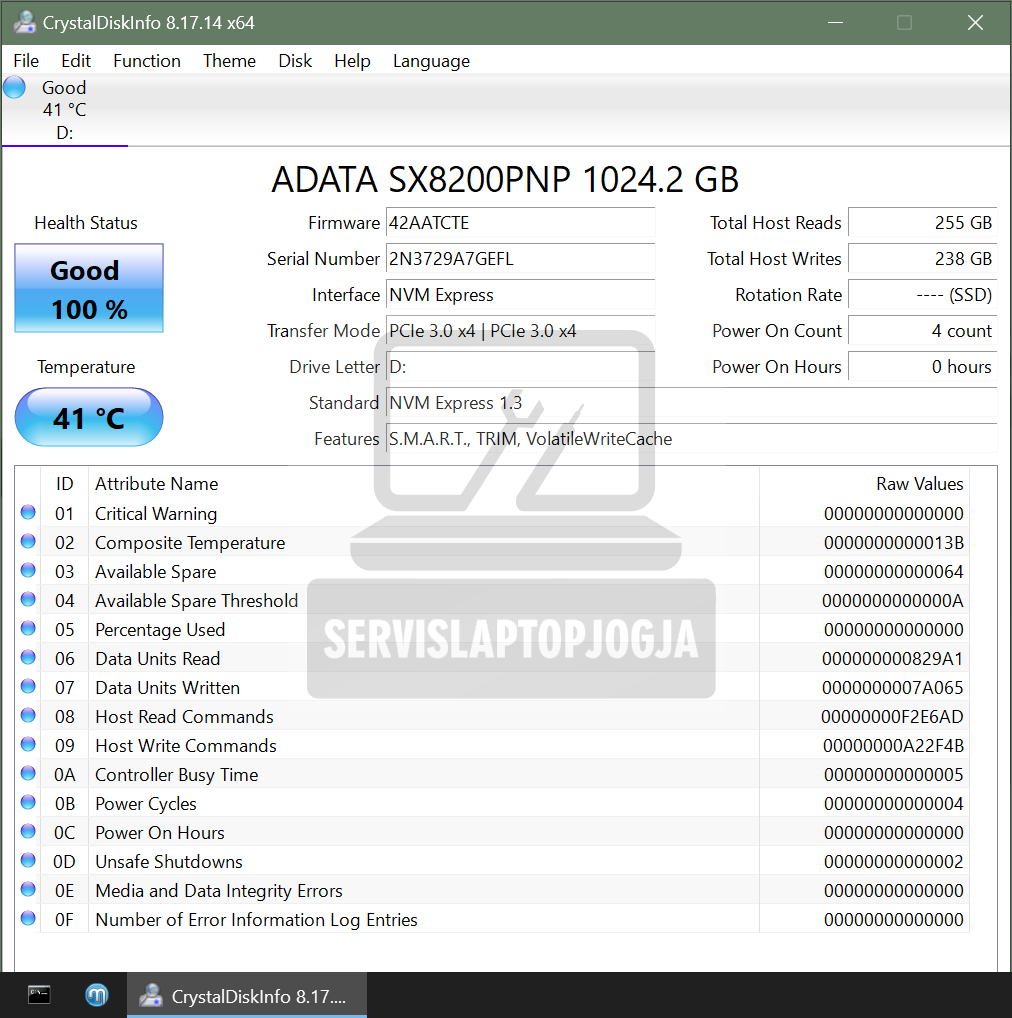Click the status dot for Controller Busy Time
This screenshot has height=1018, width=1012.
click(28, 773)
